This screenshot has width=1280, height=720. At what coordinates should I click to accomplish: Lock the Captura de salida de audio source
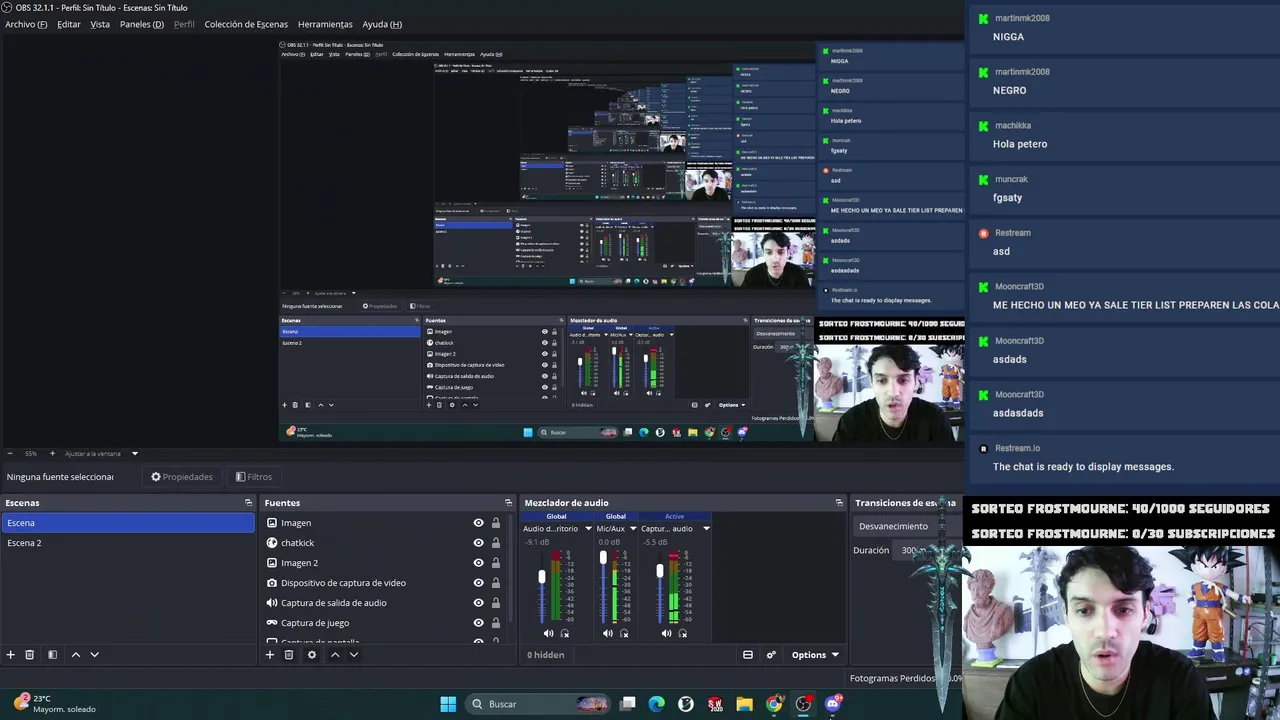pyautogui.click(x=495, y=603)
